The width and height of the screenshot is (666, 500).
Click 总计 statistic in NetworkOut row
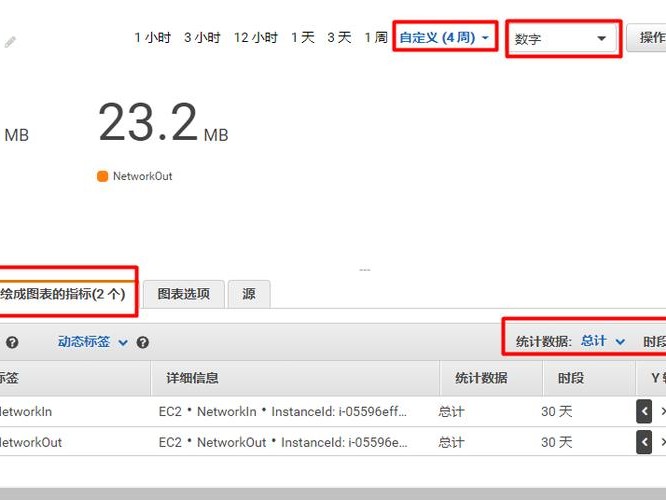click(x=452, y=443)
